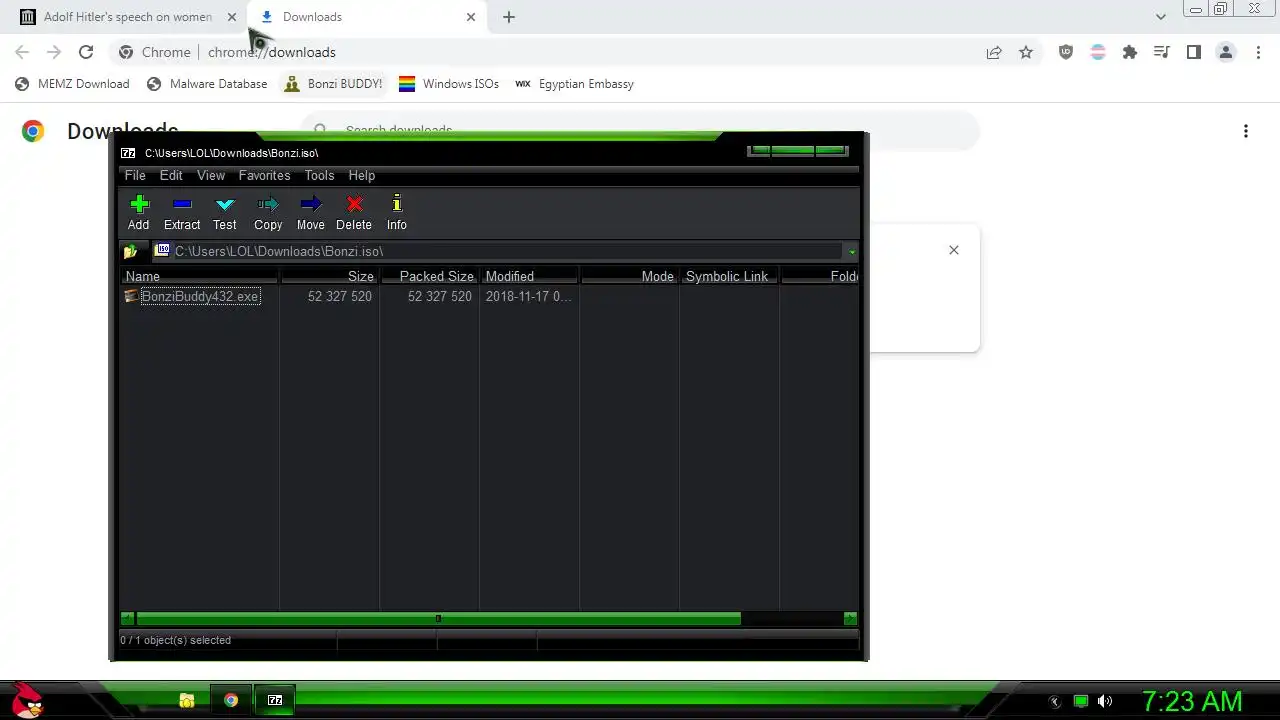Click the Search downloads field
The image size is (1280, 720).
pos(640,130)
